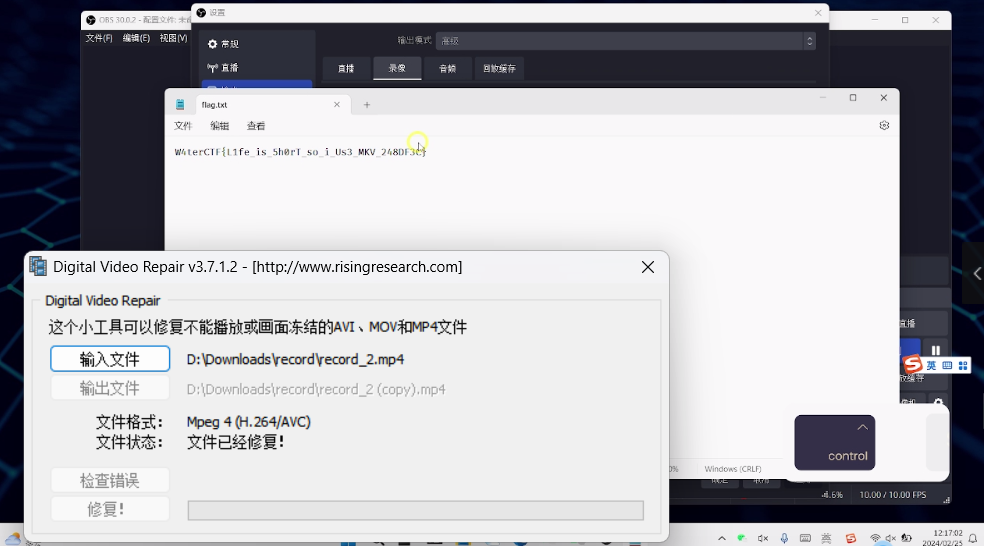Screen dimensions: 984x546
Task: Click Windows (CRLF) in Notepad status bar
Action: [732, 469]
